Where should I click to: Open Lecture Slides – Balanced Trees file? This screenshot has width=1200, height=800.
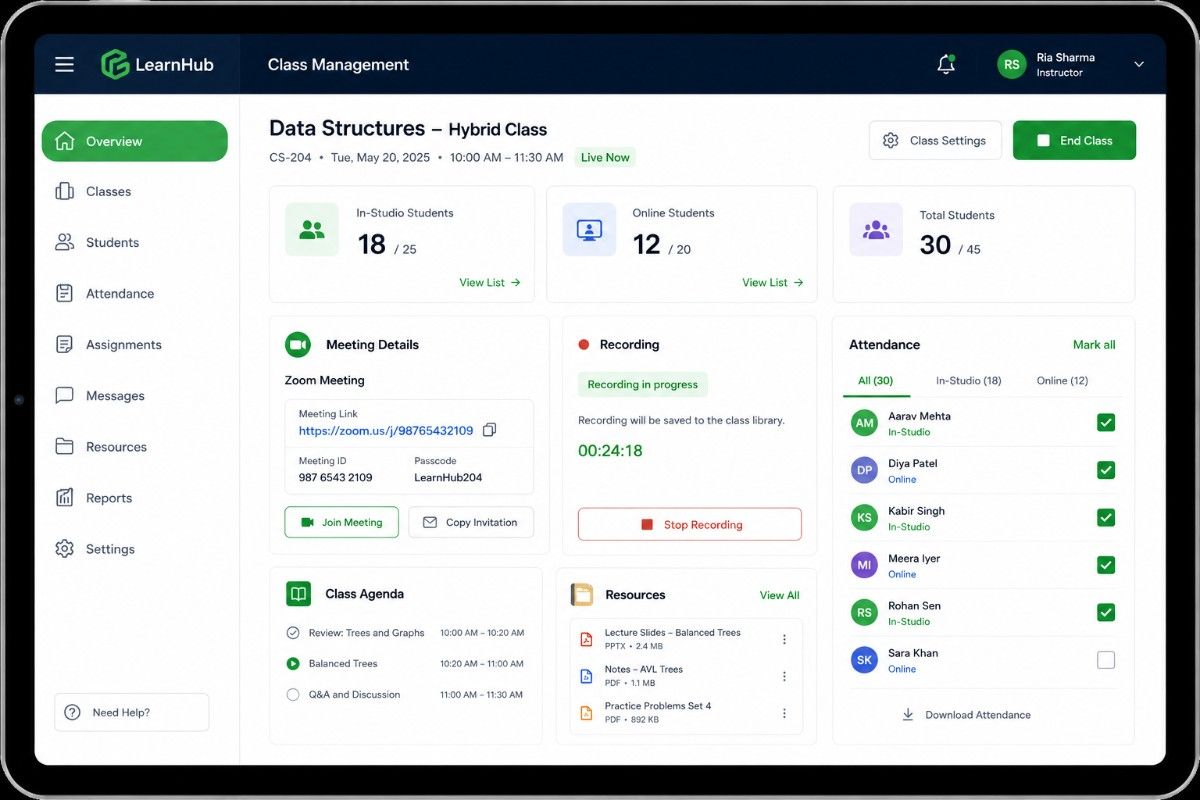[x=672, y=639]
